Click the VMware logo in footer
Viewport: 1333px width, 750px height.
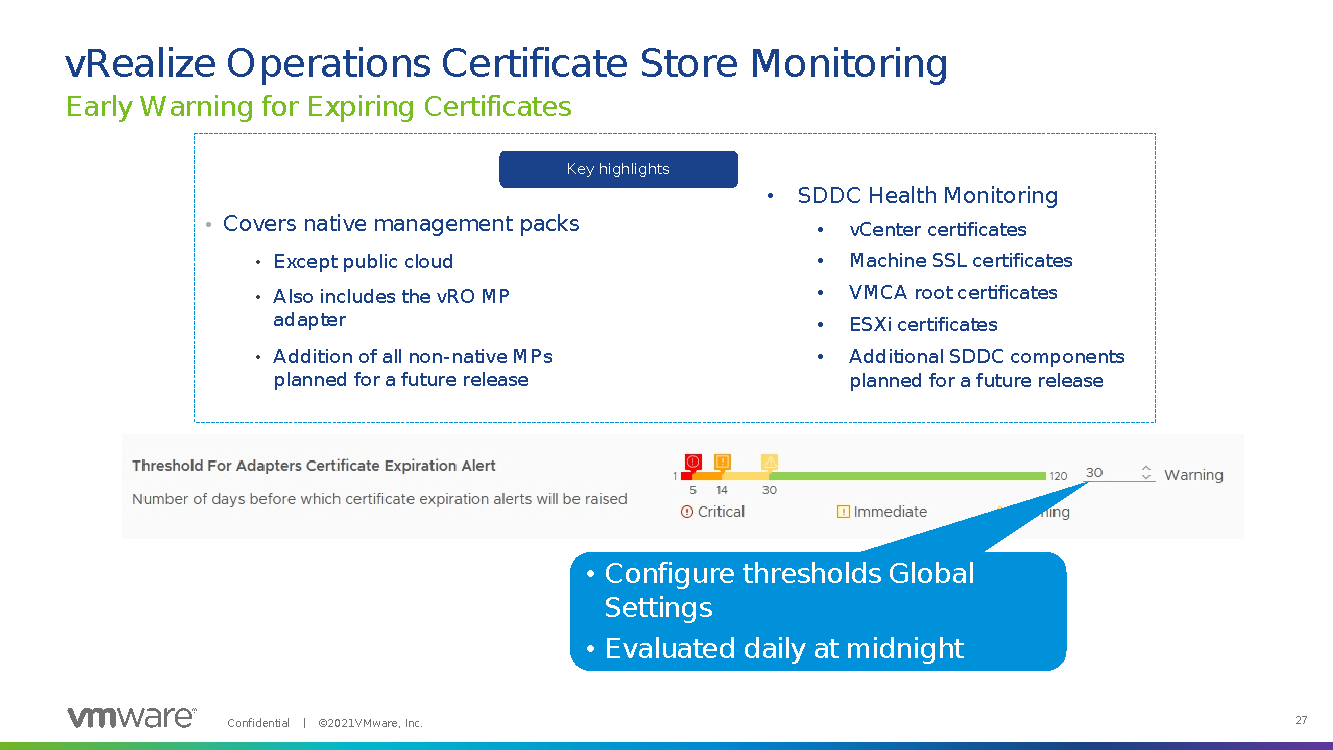click(x=131, y=717)
